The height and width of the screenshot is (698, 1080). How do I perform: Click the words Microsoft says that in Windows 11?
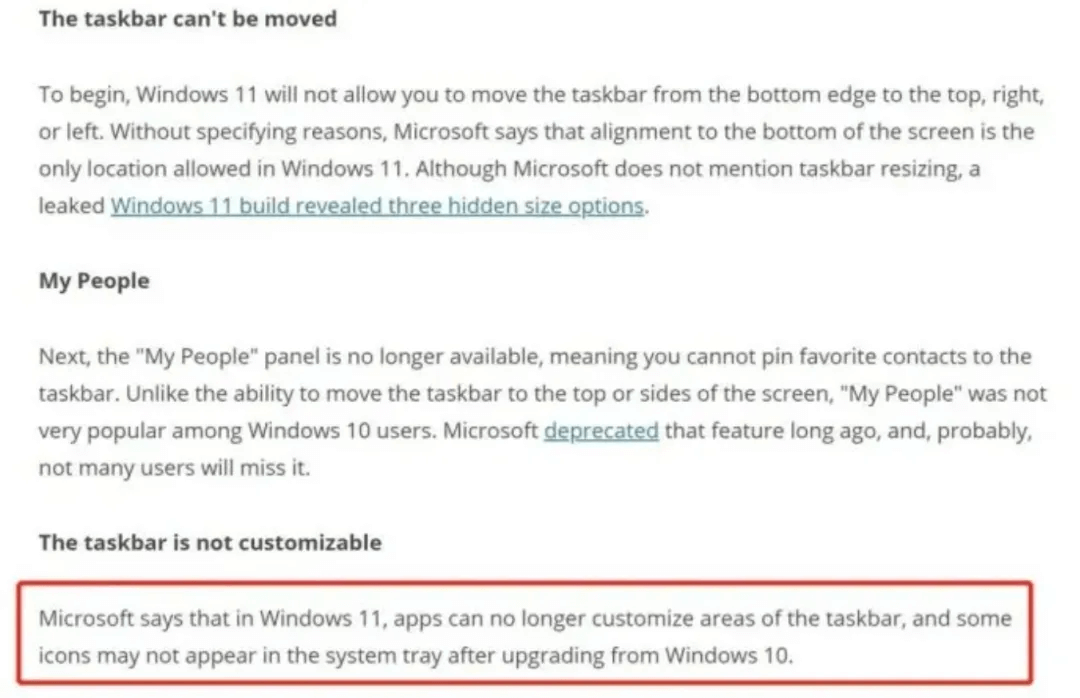click(210, 618)
